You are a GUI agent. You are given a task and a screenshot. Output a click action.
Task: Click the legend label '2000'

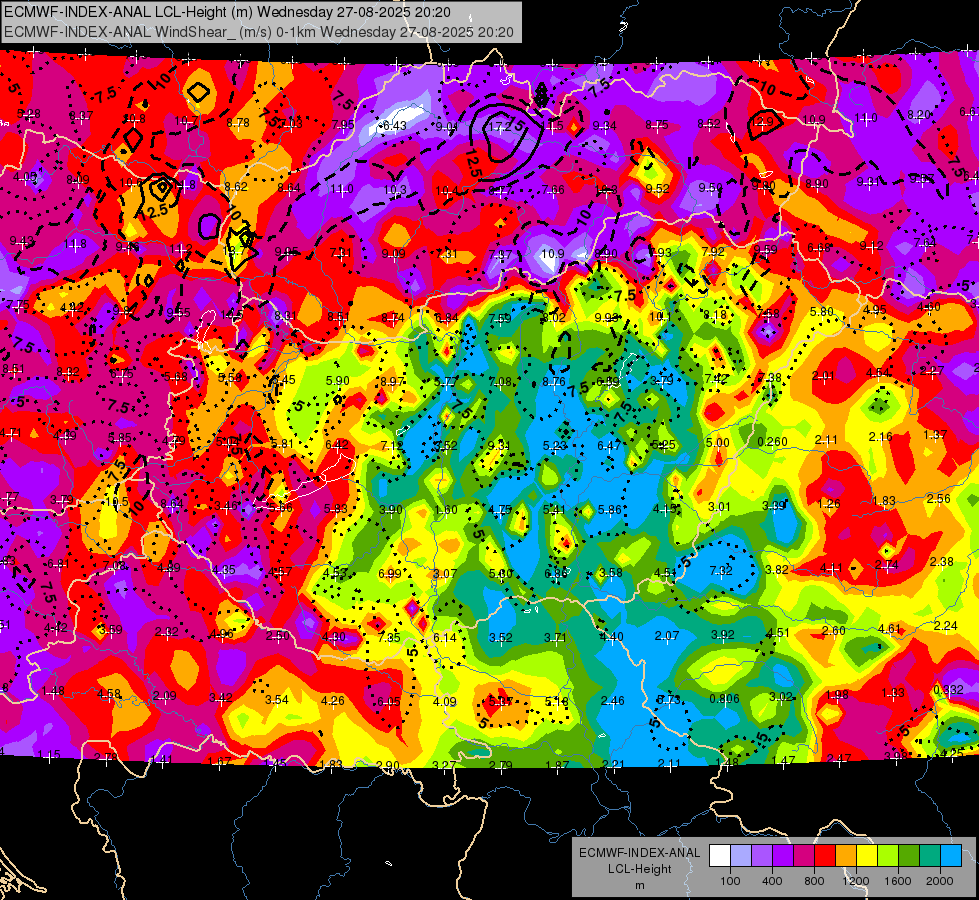pos(940,881)
